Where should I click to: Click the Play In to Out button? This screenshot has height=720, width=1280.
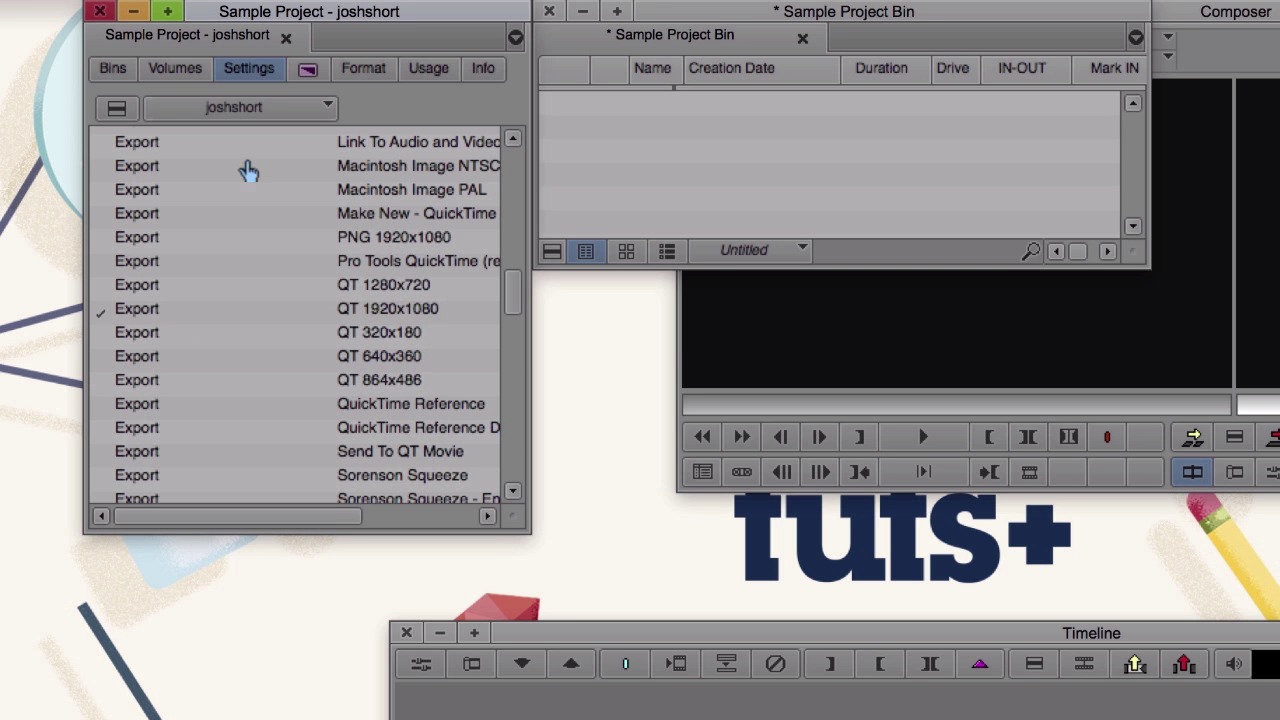point(923,472)
